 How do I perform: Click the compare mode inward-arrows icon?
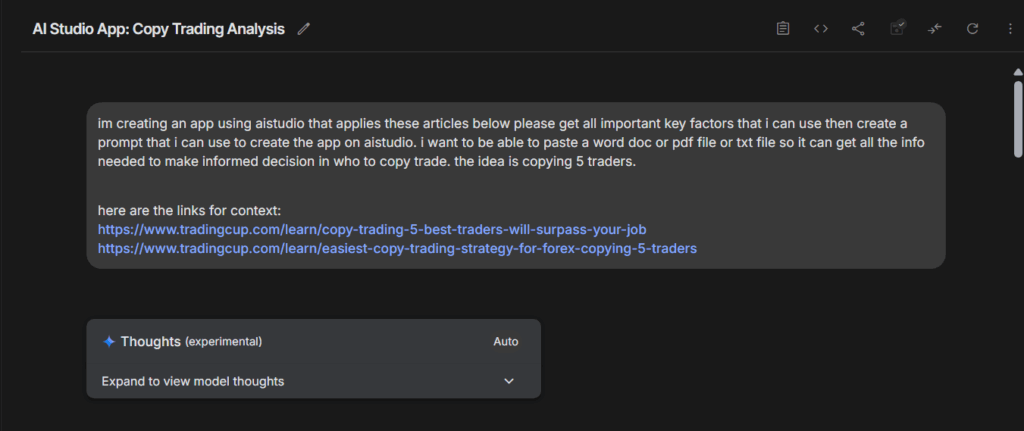pos(935,29)
